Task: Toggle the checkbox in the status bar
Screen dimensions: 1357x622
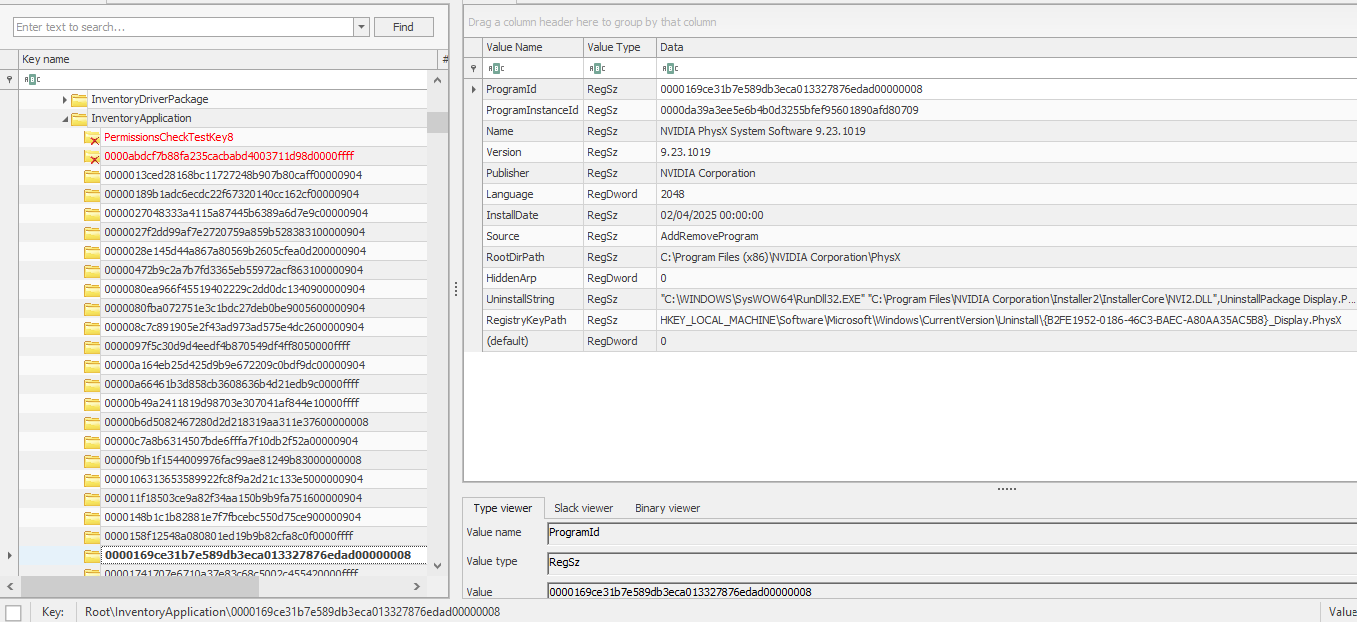Action: [x=13, y=612]
